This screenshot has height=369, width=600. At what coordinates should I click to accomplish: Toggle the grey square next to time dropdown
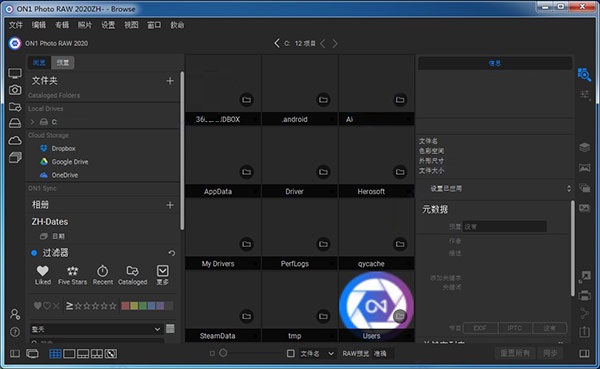(170, 328)
